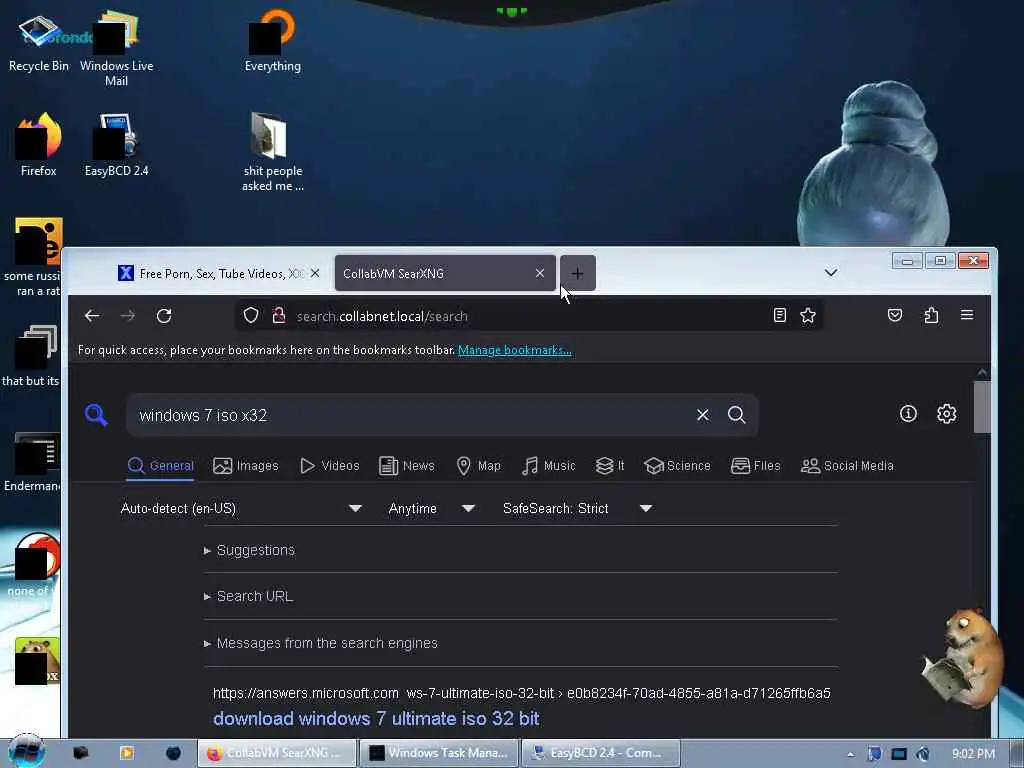
Task: Switch to the Music category
Action: coord(549,466)
